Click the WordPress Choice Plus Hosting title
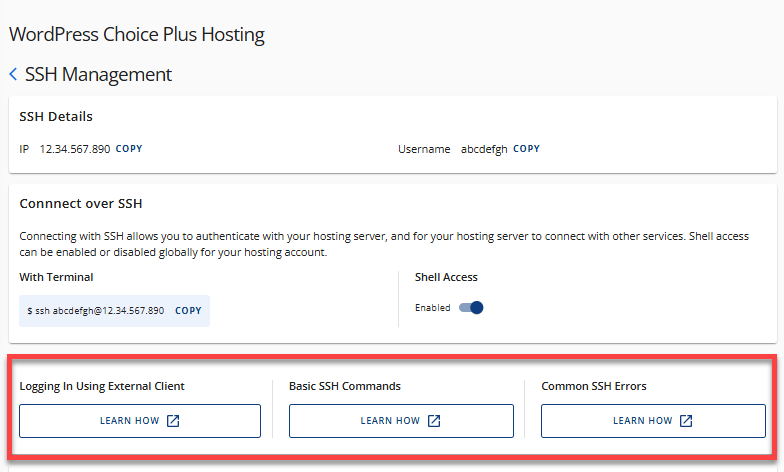784x472 pixels. 137,35
